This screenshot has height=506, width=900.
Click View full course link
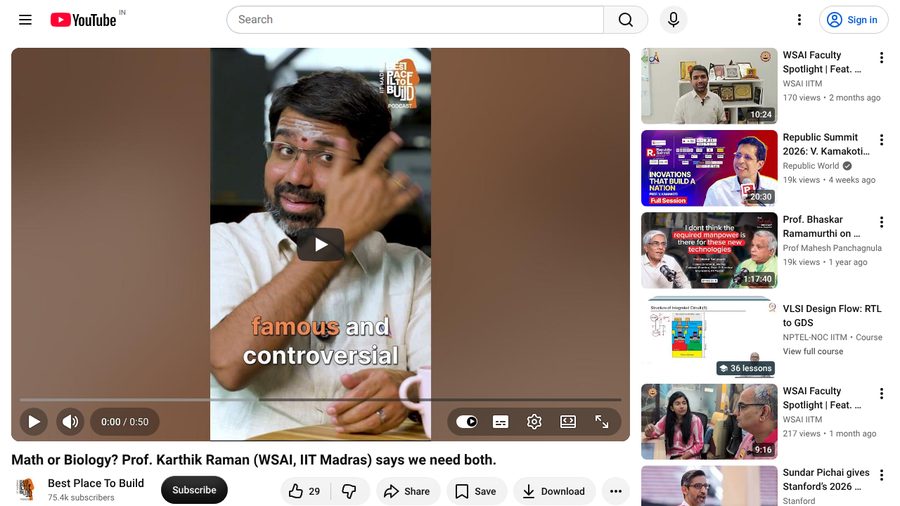(813, 351)
